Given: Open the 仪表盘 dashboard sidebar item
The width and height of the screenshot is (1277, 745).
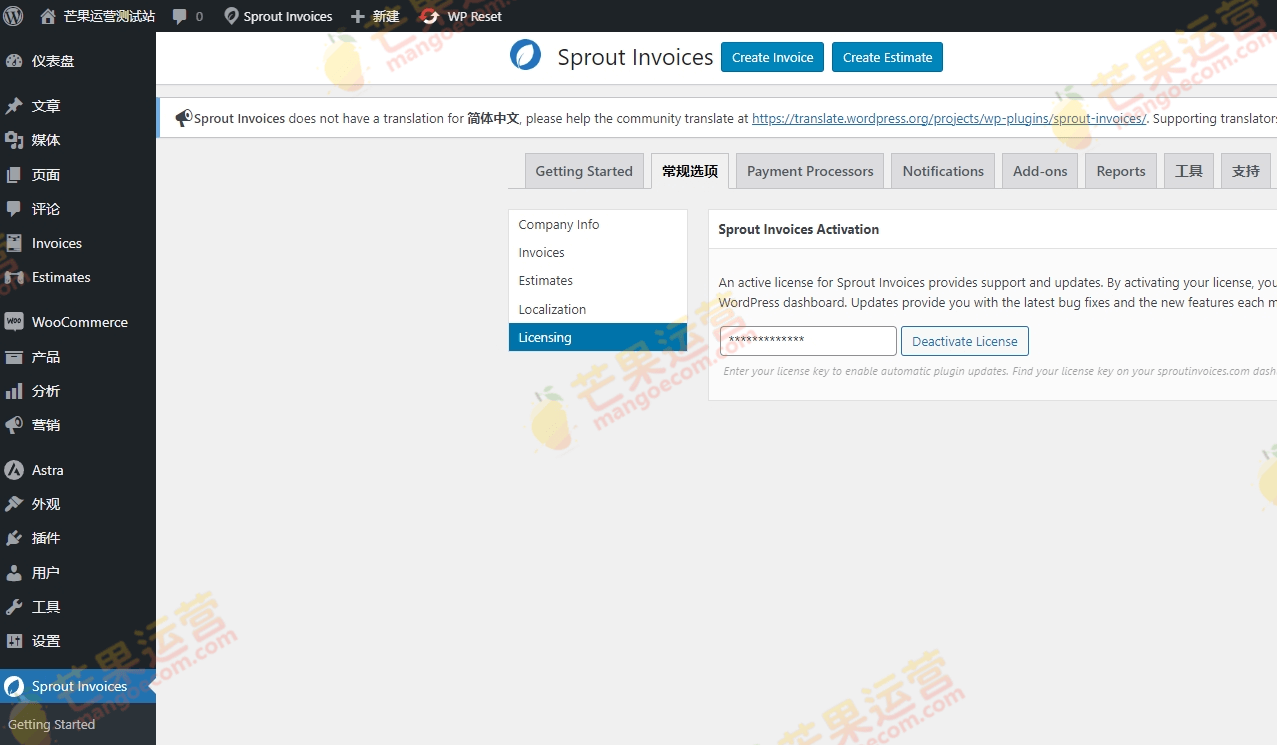Looking at the screenshot, I should (x=52, y=61).
